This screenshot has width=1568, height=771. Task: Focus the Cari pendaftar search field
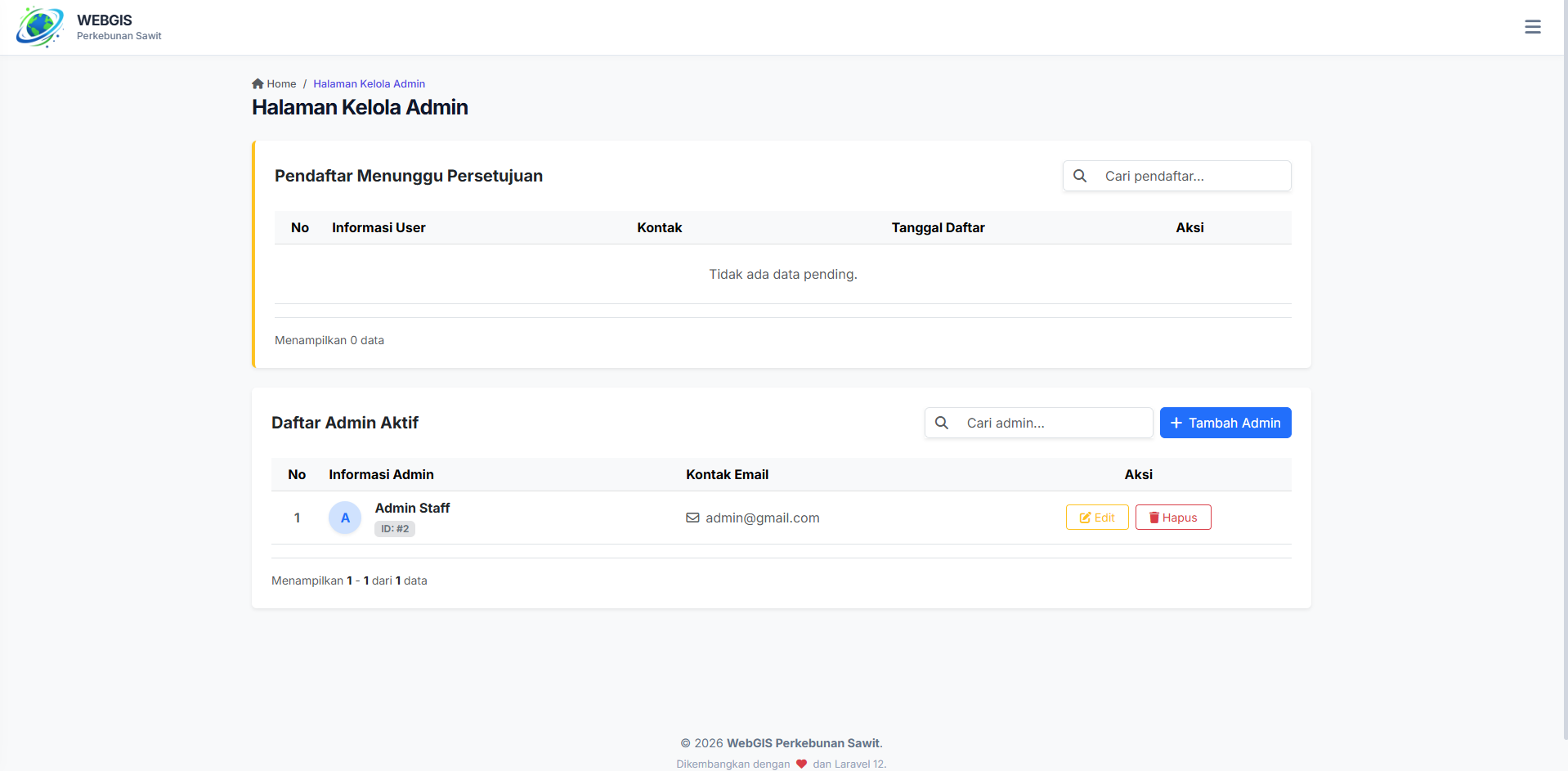pos(1190,176)
